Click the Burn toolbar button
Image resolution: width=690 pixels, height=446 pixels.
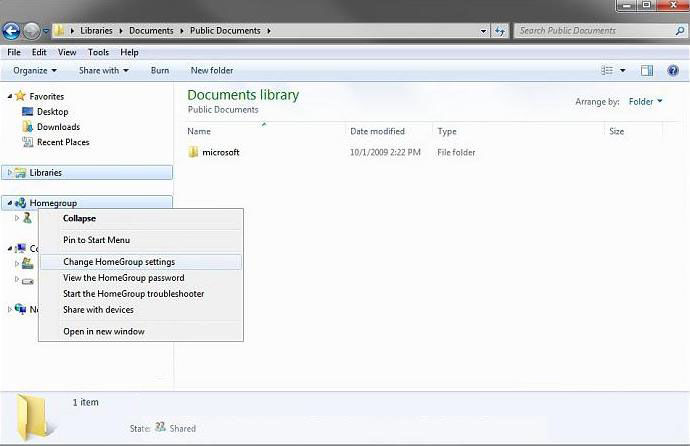point(159,70)
